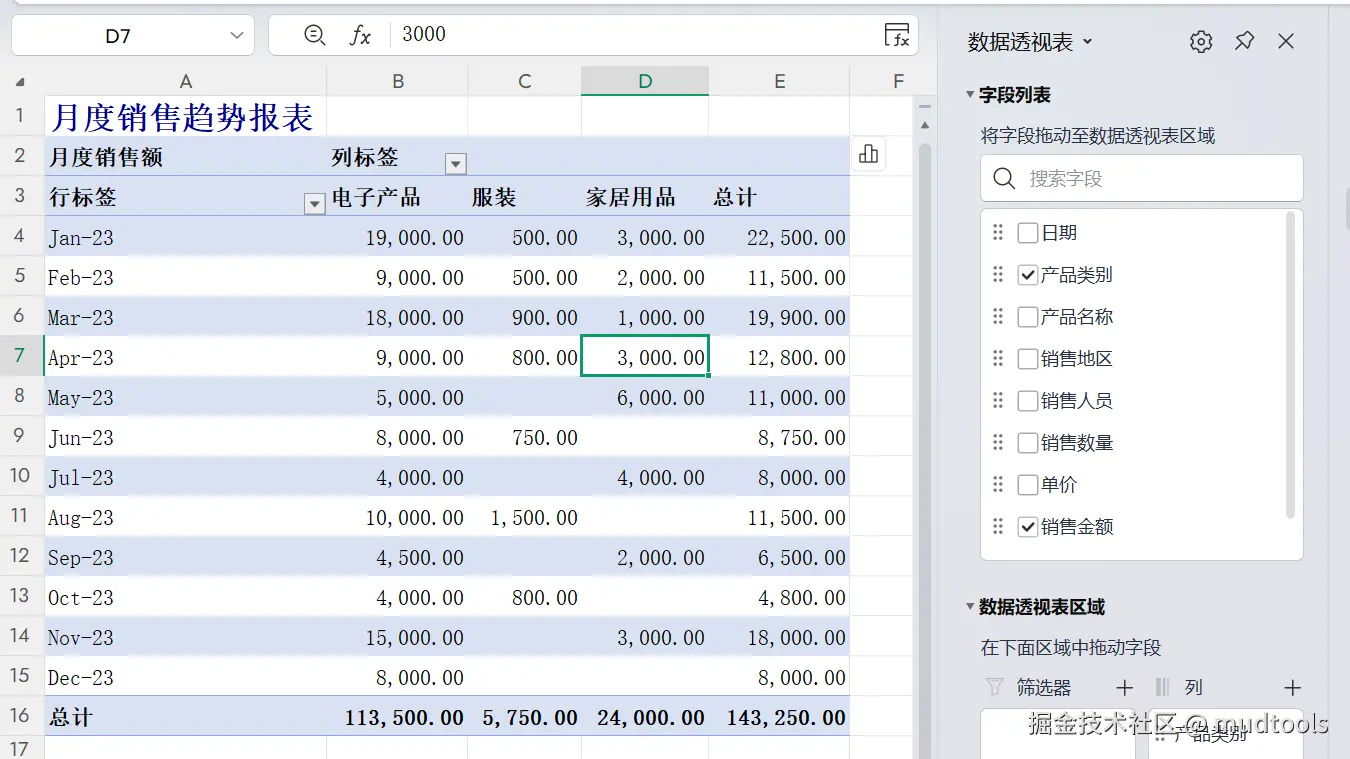Viewport: 1350px width, 759px height.
Task: Open the 数据透视表 panel title dropdown
Action: (1088, 42)
